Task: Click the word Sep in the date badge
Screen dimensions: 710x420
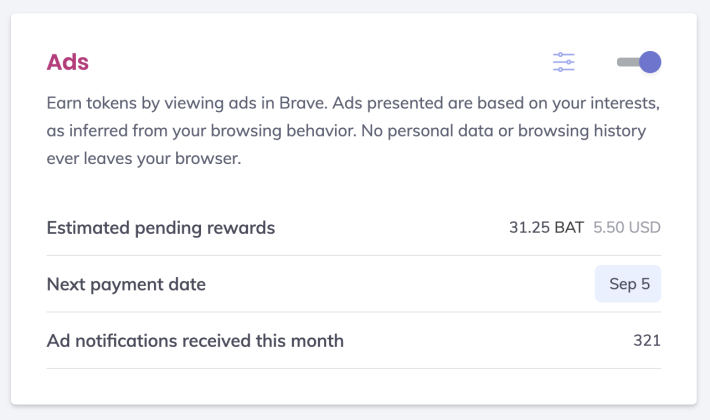Action: [623, 284]
